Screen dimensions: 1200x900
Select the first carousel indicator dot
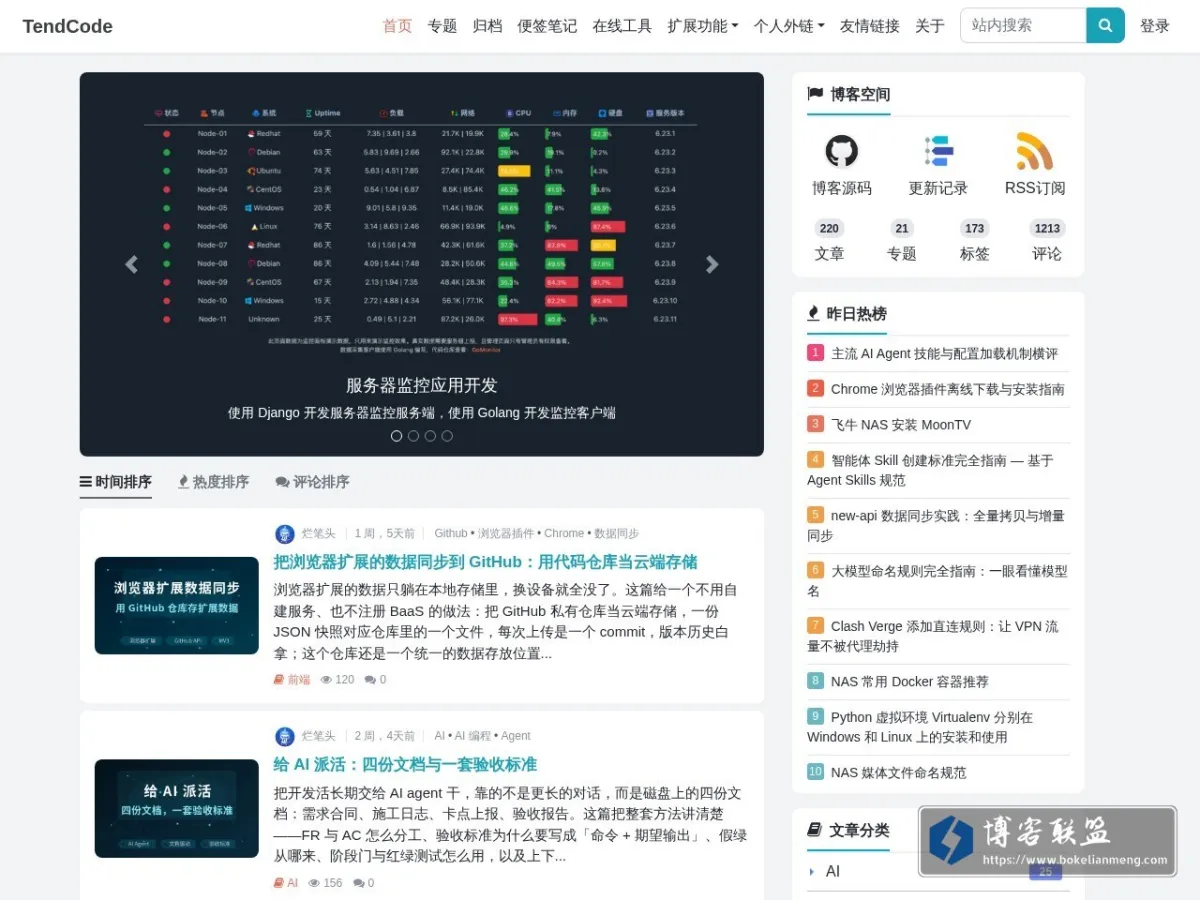[x=396, y=436]
